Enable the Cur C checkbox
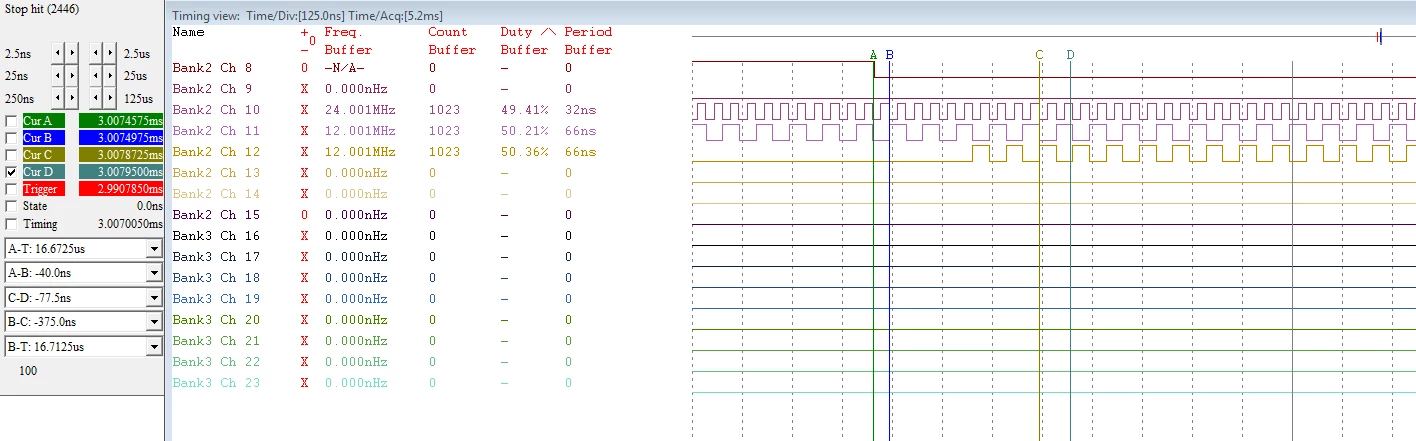The image size is (1416, 441). [x=11, y=155]
